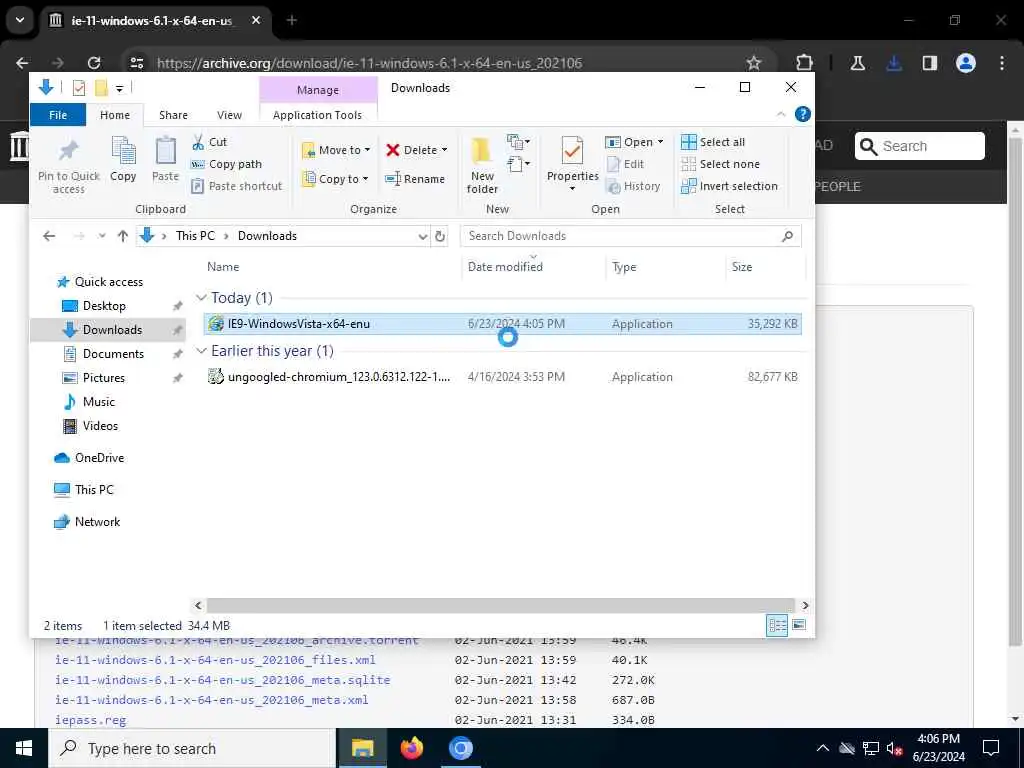
Task: Open the Delete dropdown arrow
Action: (445, 150)
